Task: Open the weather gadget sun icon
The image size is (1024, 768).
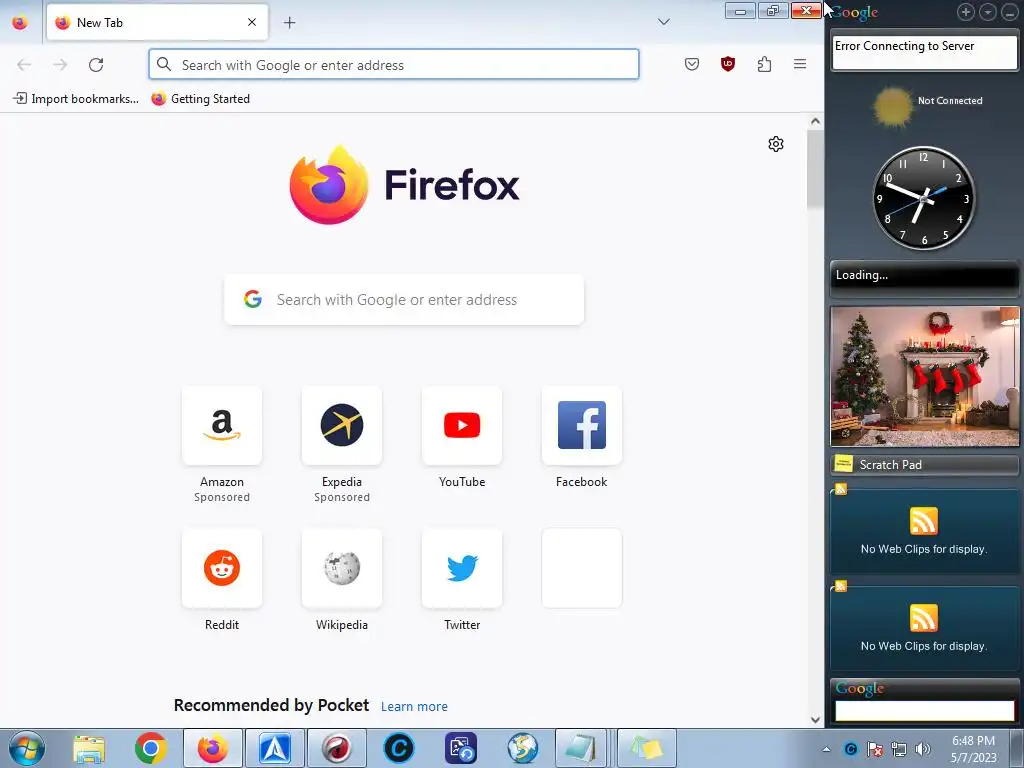Action: (x=892, y=106)
